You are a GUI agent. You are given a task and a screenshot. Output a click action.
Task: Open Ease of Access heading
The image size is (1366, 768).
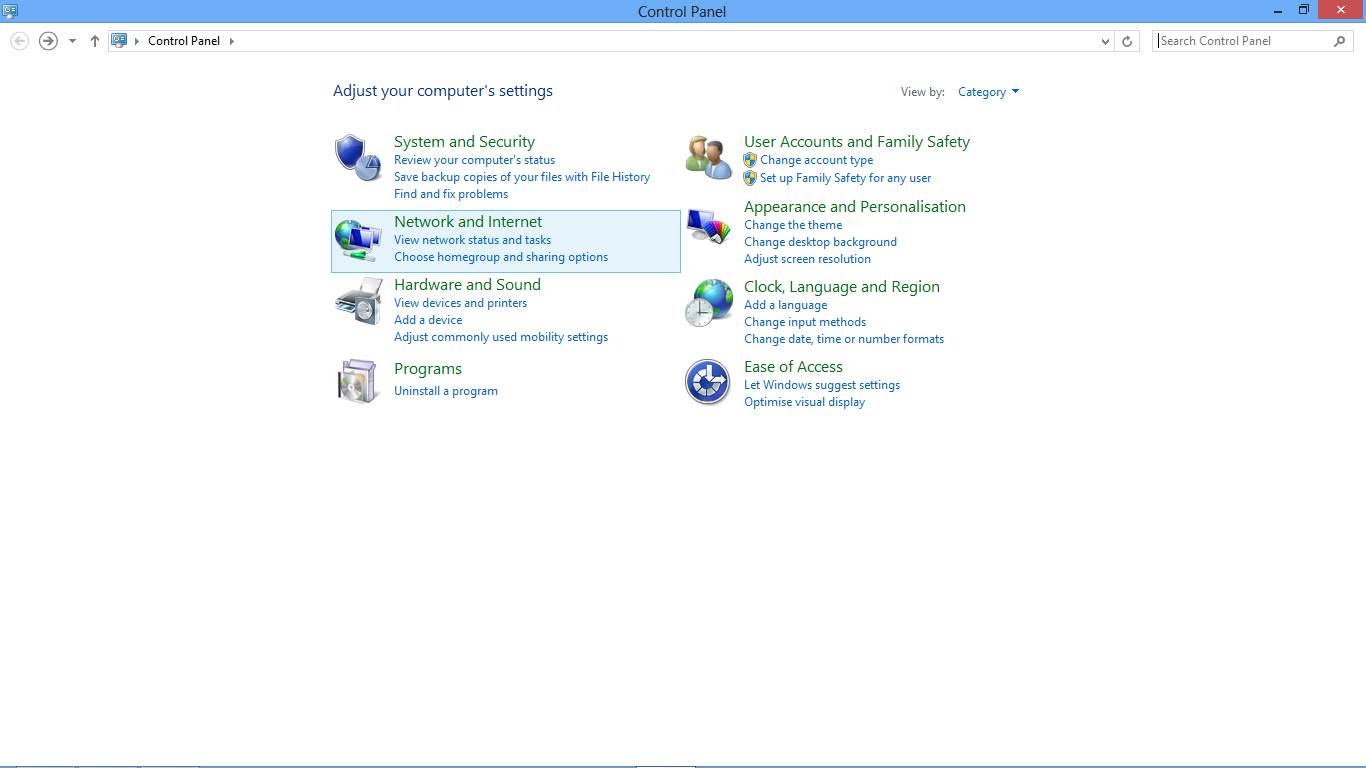click(x=793, y=367)
